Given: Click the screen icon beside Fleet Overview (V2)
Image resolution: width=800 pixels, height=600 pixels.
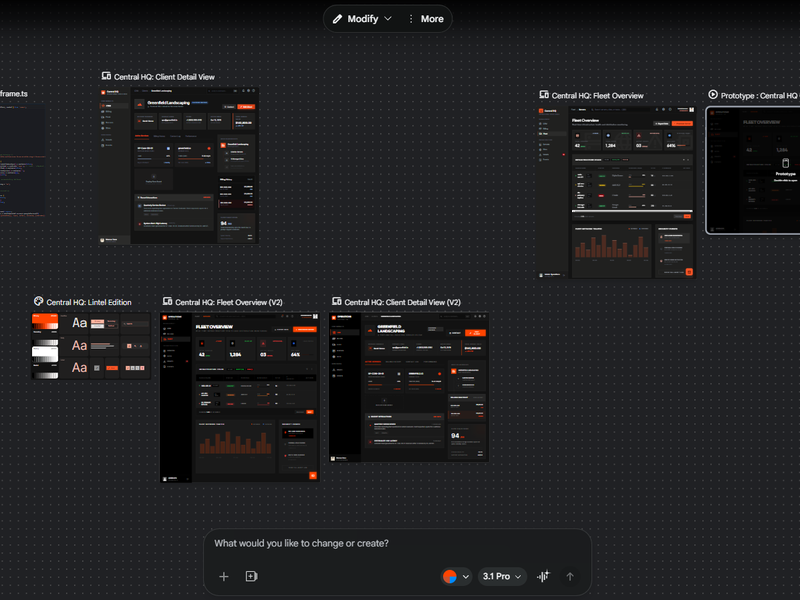Looking at the screenshot, I should pos(167,301).
